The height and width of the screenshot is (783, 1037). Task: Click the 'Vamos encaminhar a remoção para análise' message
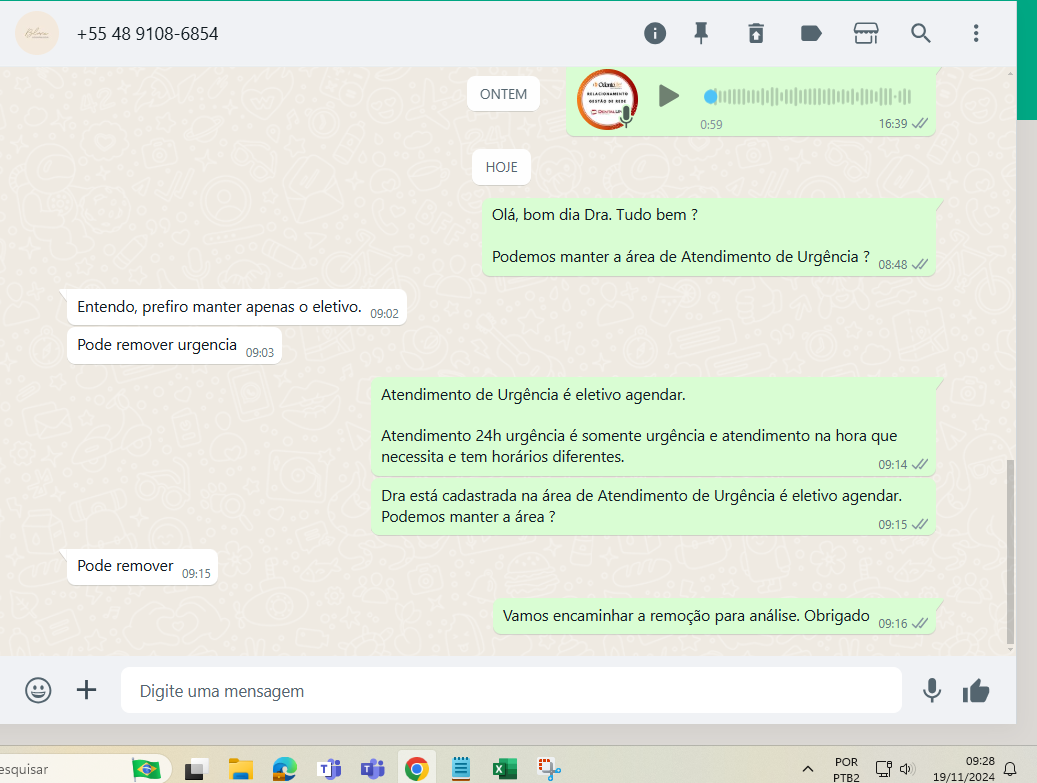point(714,617)
